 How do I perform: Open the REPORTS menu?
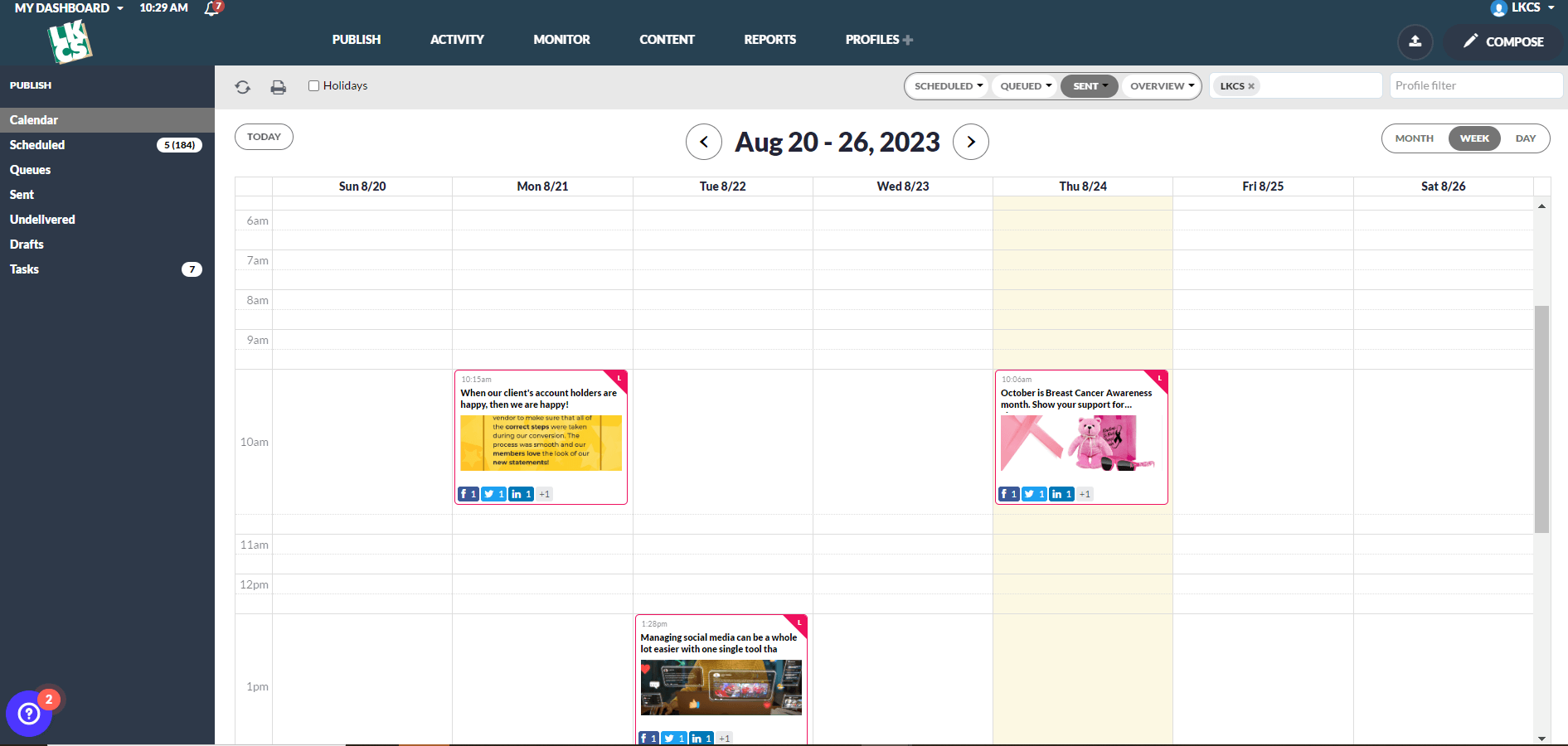(769, 39)
